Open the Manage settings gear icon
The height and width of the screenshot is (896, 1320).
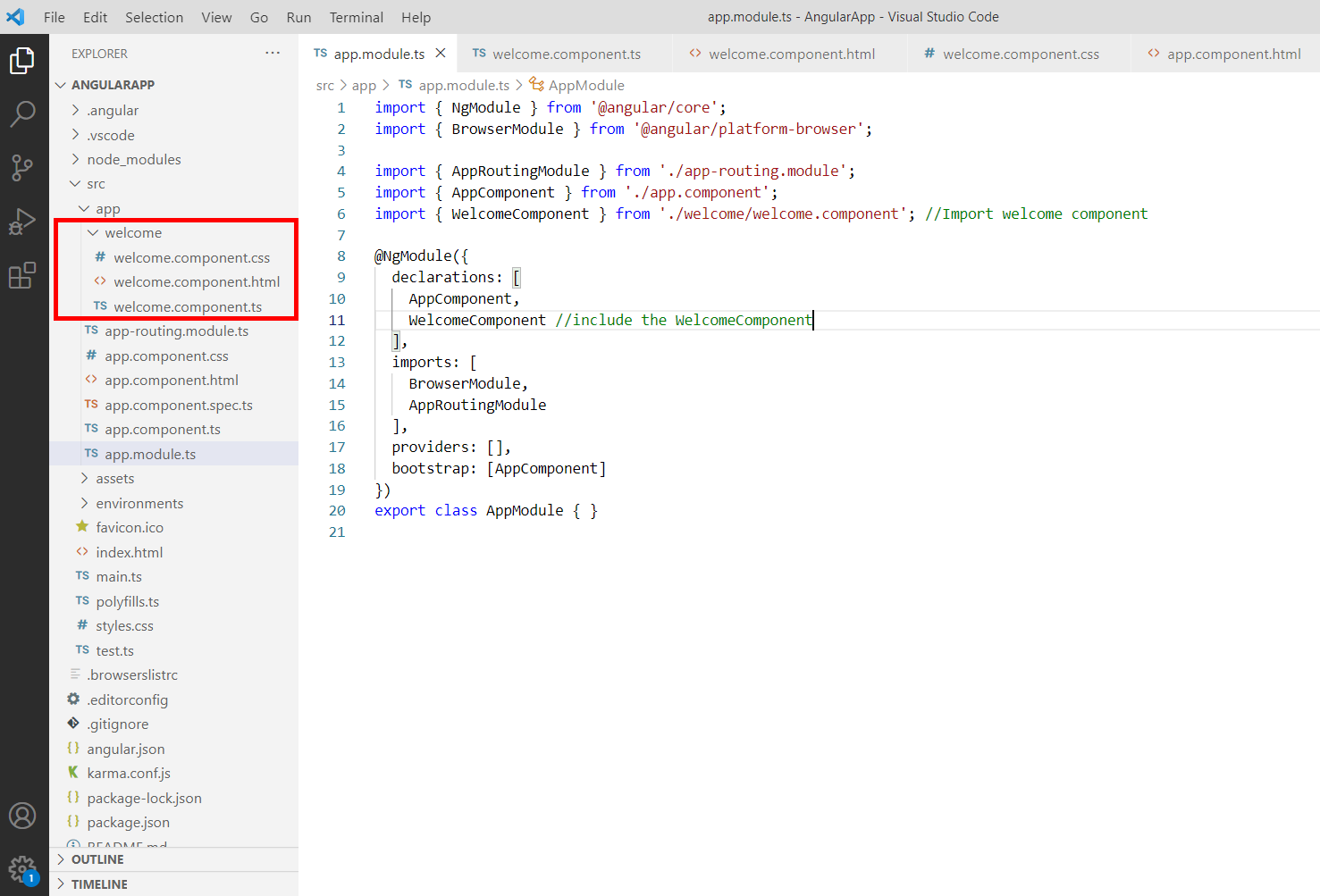pyautogui.click(x=22, y=868)
